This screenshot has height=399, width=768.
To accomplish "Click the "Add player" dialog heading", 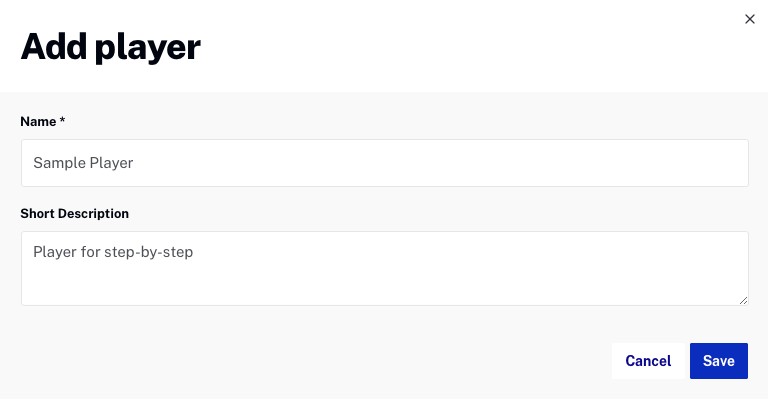I will click(111, 47).
